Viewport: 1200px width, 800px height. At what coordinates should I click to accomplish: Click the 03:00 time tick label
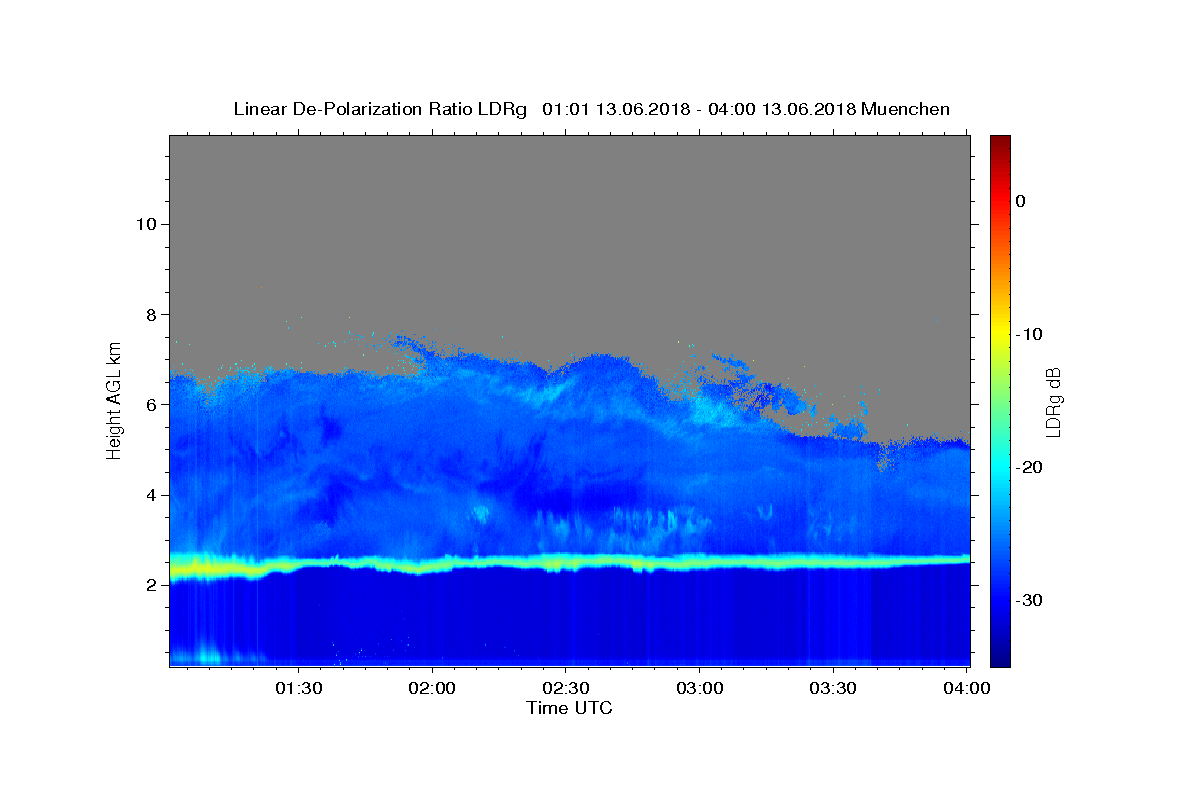699,689
